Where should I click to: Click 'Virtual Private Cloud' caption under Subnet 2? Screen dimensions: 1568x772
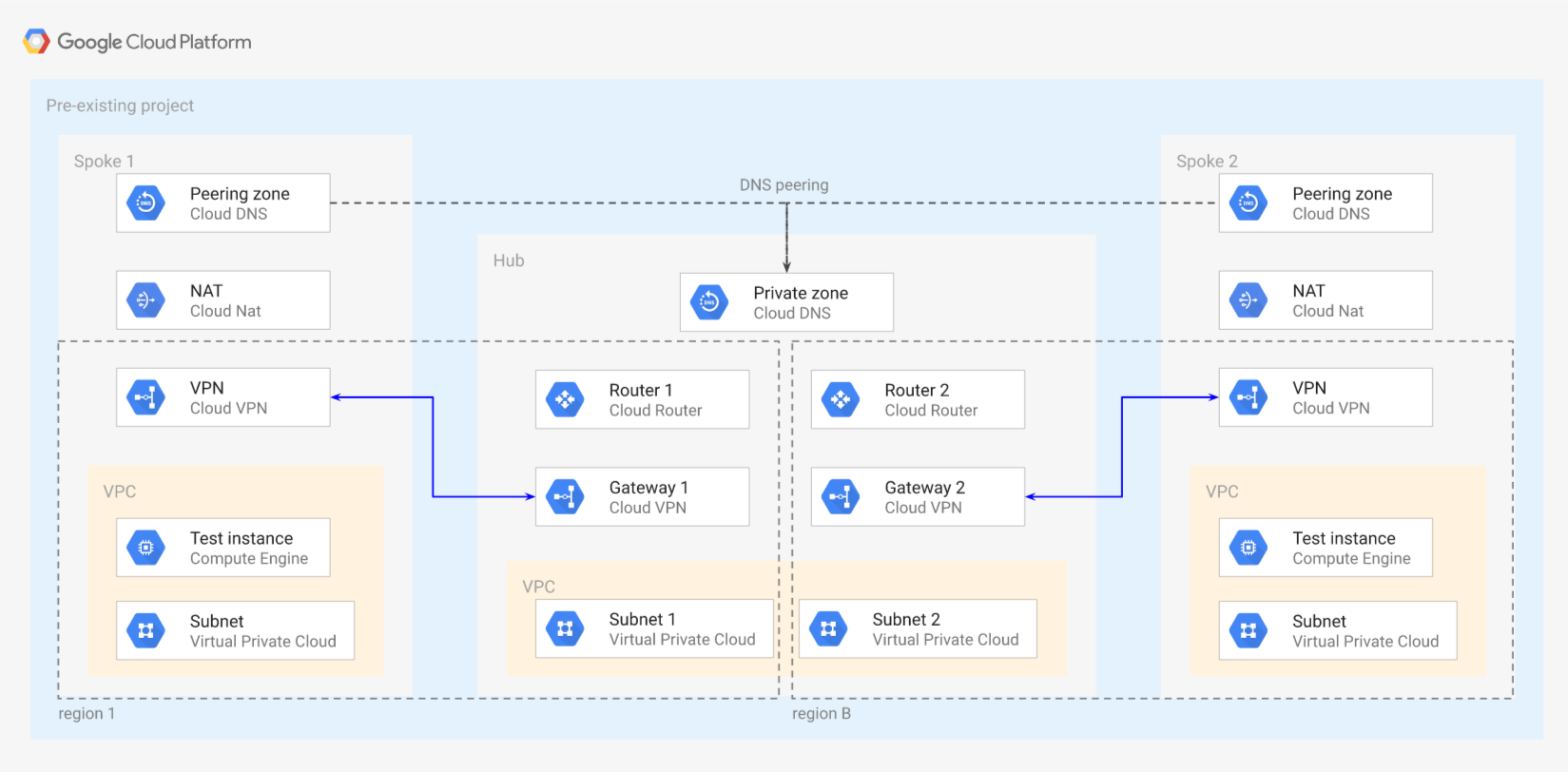945,640
